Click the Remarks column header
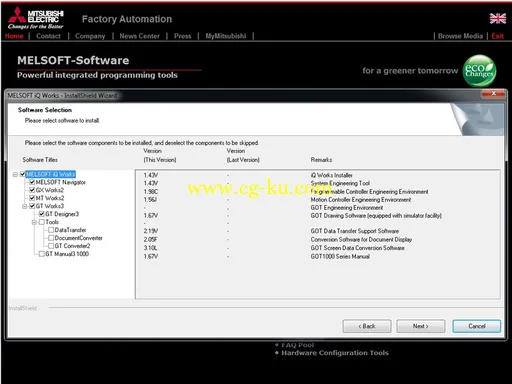 [321, 160]
